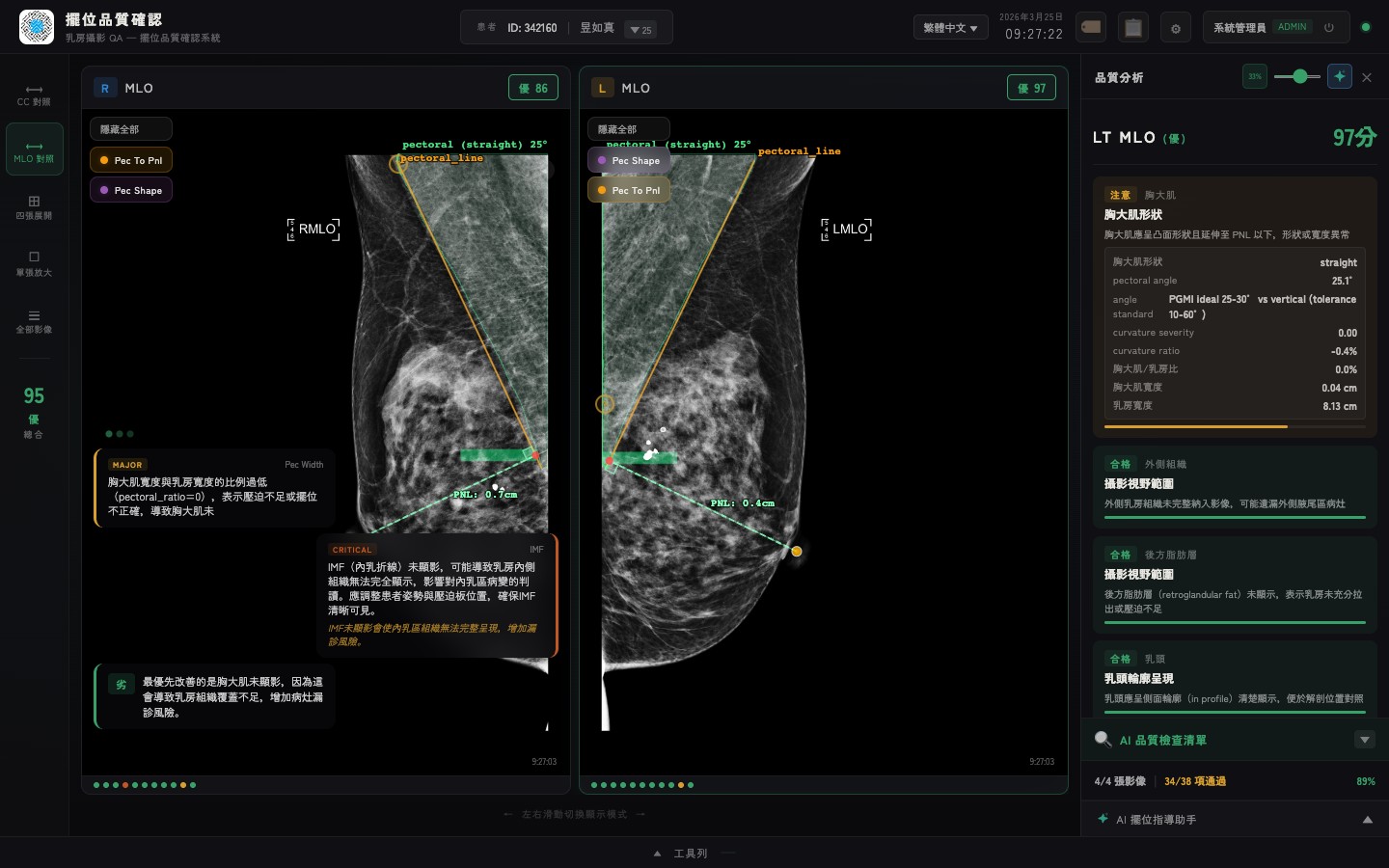
Task: Toggle Pec Shape overlay on RMLO panel
Action: click(131, 190)
